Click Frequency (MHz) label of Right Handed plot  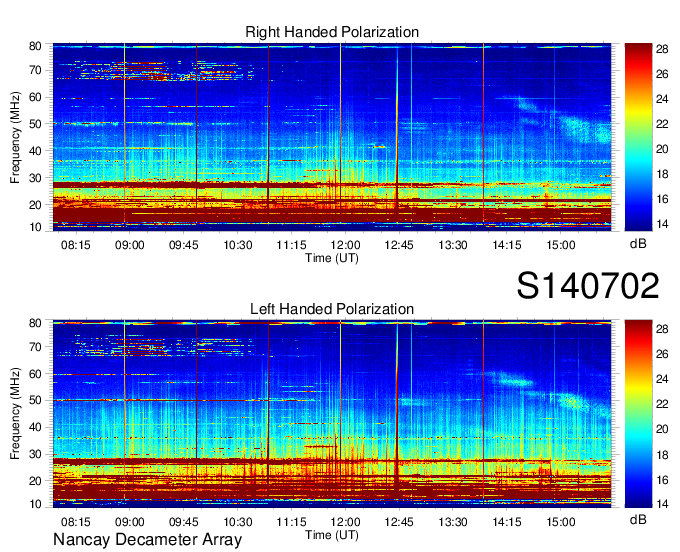pyautogui.click(x=15, y=137)
